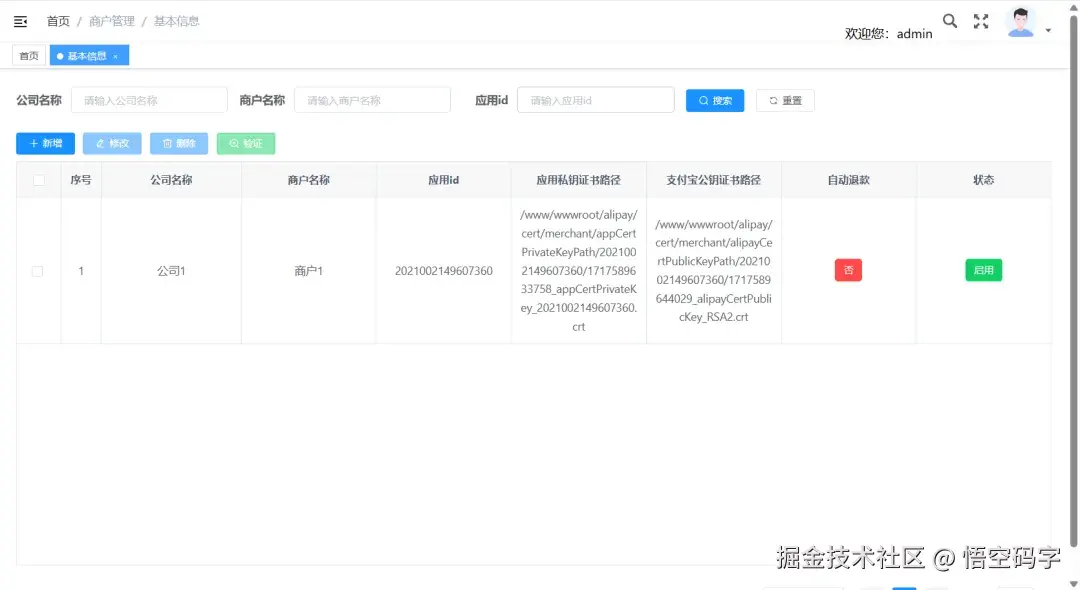Viewport: 1080px width, 590px height.
Task: Expand the dropdown arrow beside the user avatar
Action: click(1048, 28)
